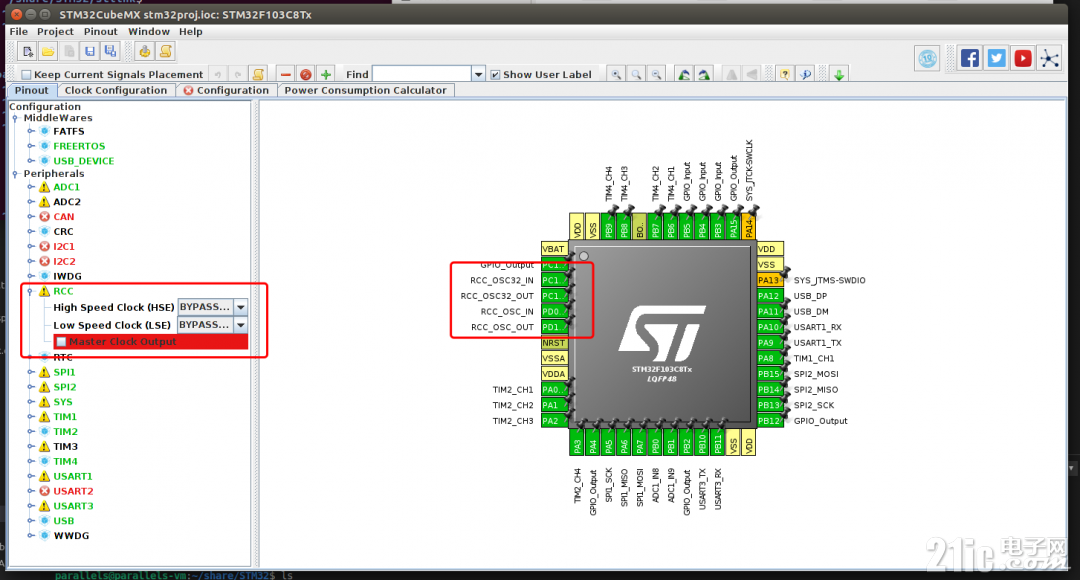Click the zoom in magnifier icon
The height and width of the screenshot is (580, 1080).
[x=616, y=74]
